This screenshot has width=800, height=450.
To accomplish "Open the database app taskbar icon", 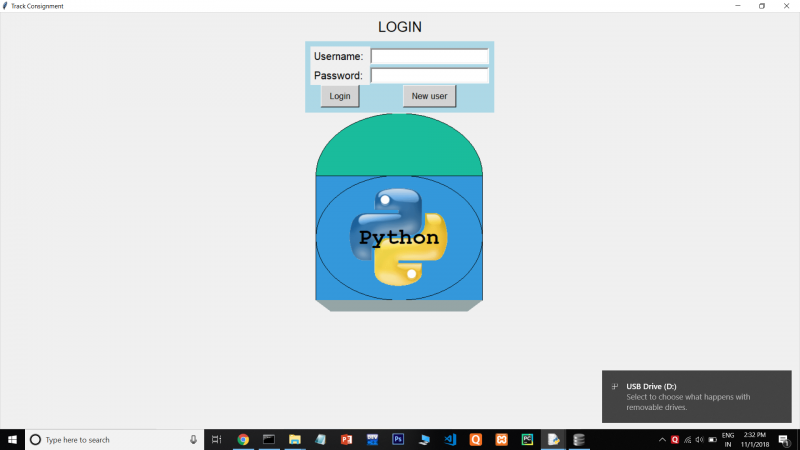I will tap(579, 439).
